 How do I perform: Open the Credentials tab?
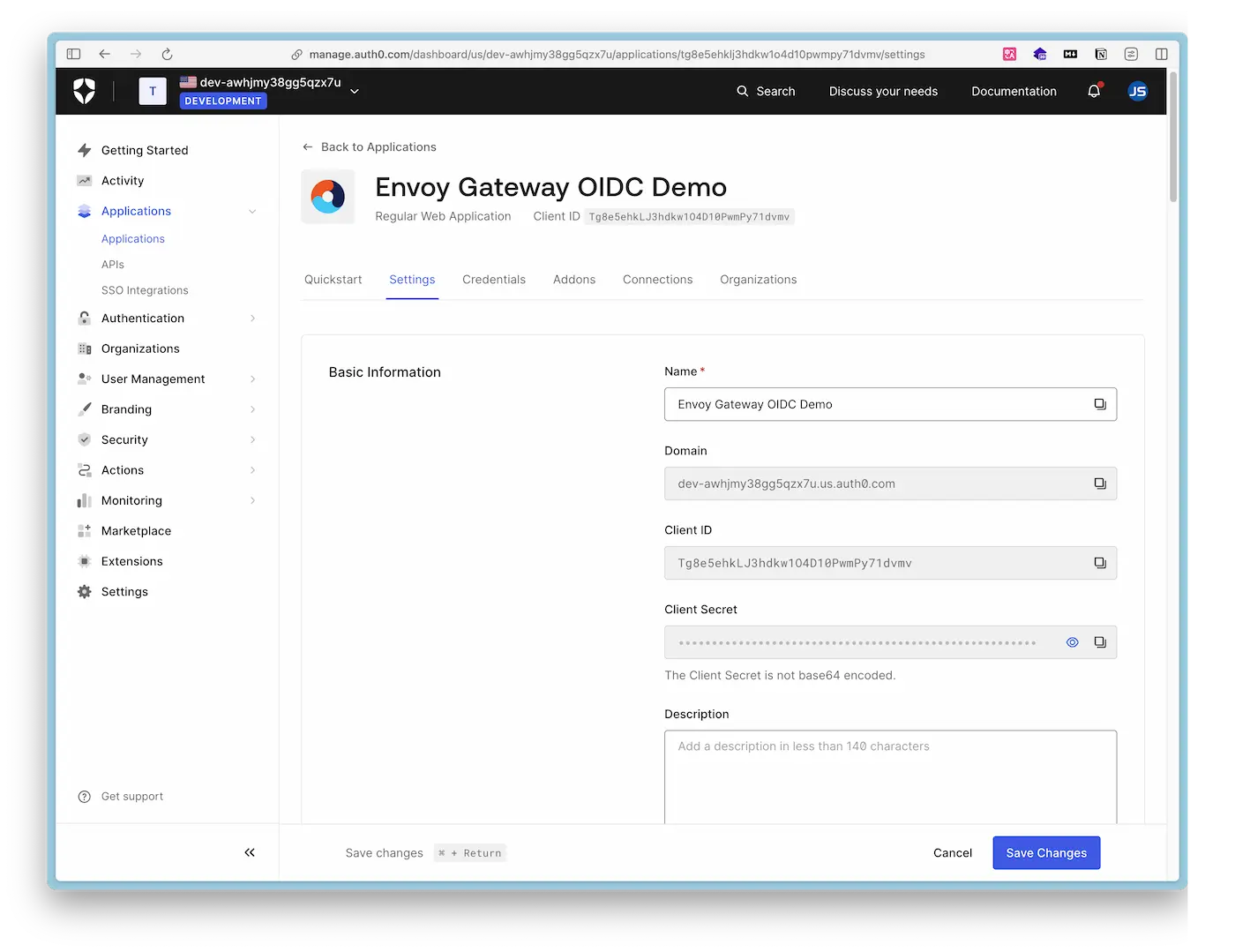[x=494, y=280]
